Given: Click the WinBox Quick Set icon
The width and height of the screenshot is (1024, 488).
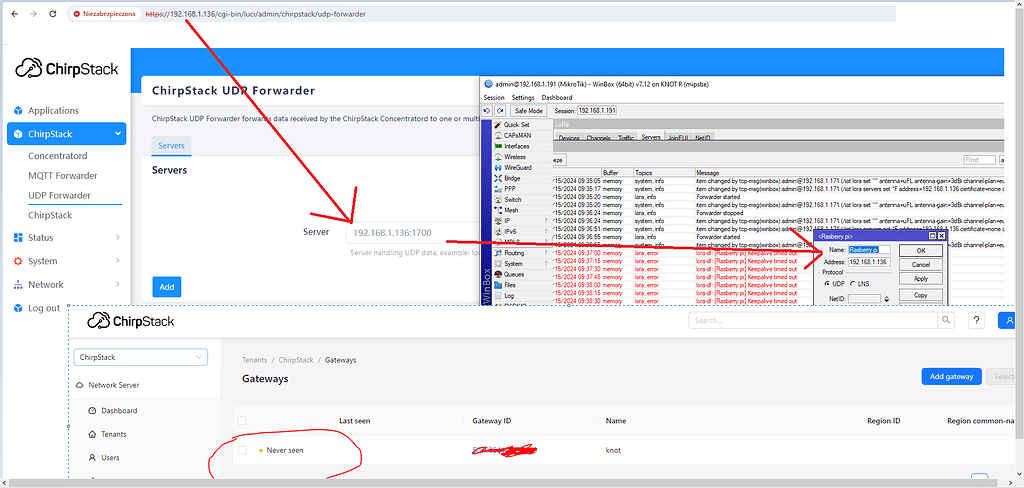Looking at the screenshot, I should pyautogui.click(x=497, y=125).
